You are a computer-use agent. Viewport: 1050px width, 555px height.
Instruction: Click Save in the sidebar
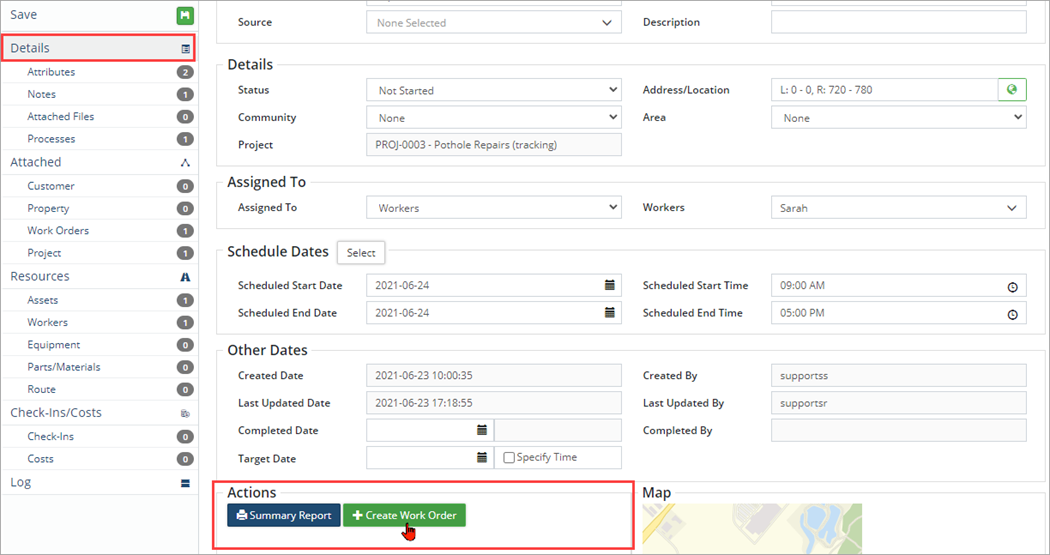[x=23, y=15]
